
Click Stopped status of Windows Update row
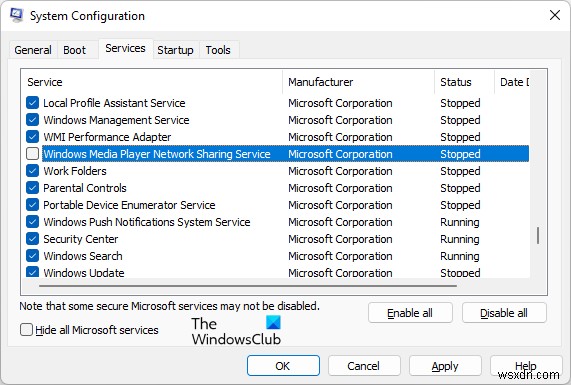pos(460,272)
